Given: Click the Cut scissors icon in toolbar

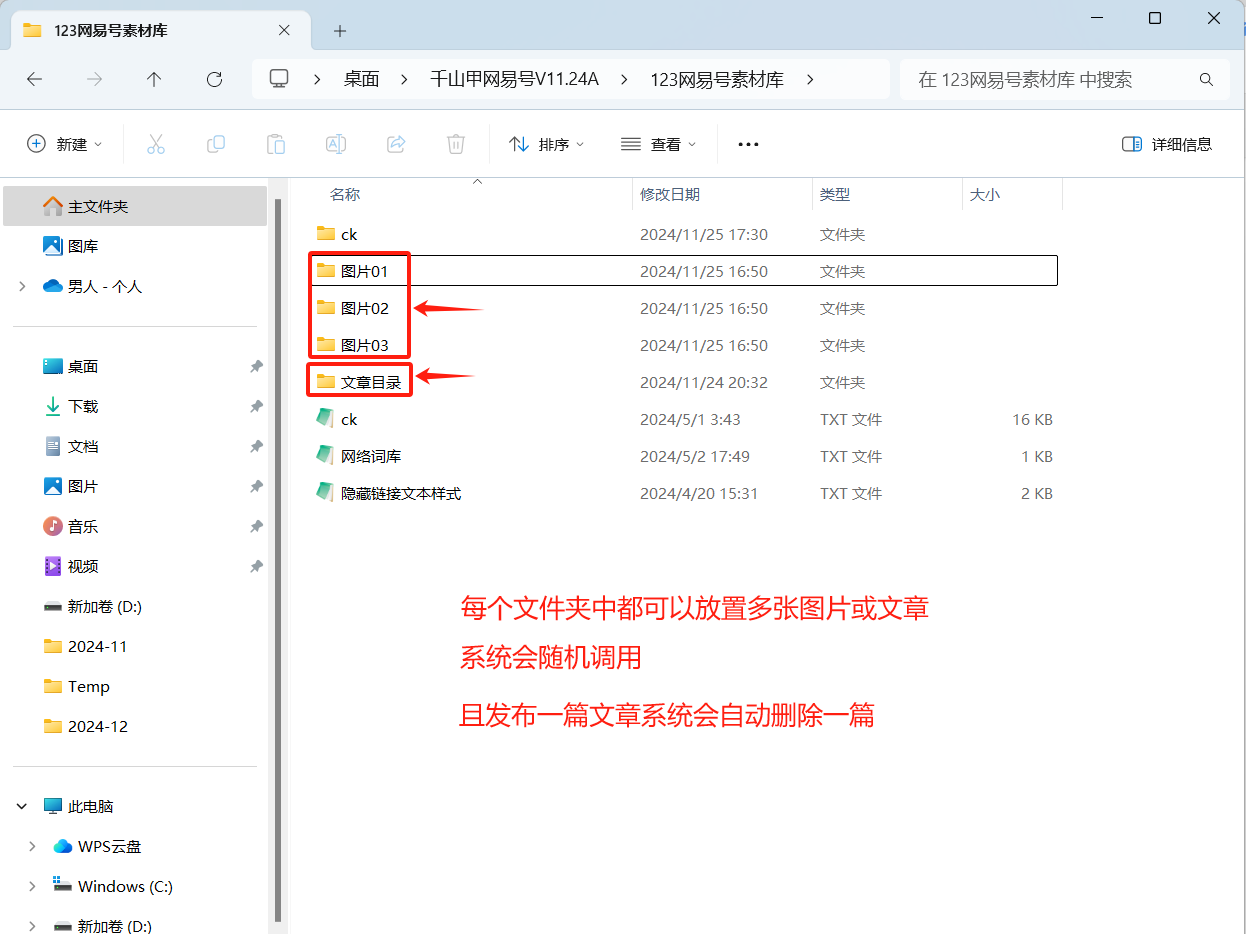Looking at the screenshot, I should pyautogui.click(x=155, y=144).
